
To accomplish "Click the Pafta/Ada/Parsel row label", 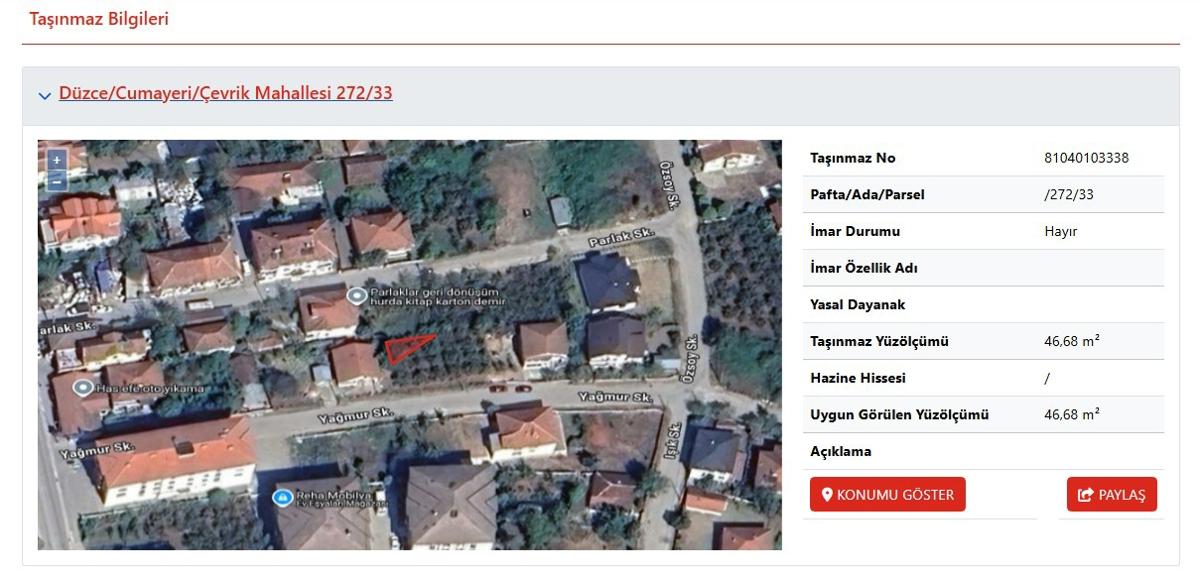I will coord(853,195).
